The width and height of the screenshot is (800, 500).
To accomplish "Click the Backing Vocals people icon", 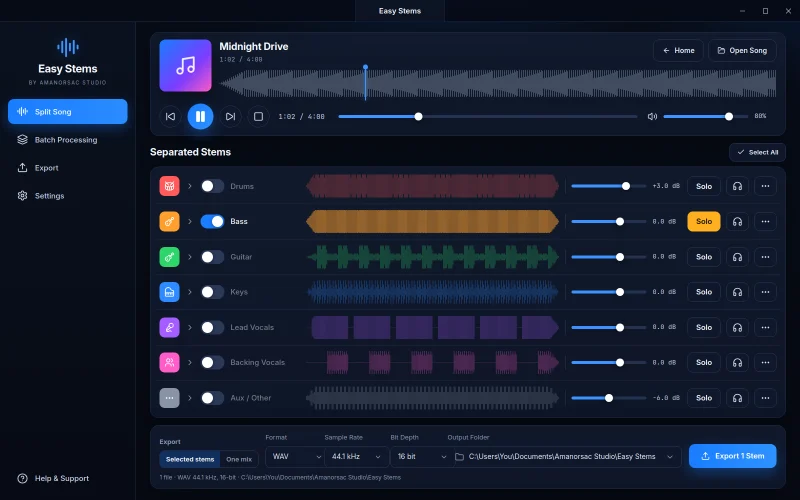I will (169, 362).
